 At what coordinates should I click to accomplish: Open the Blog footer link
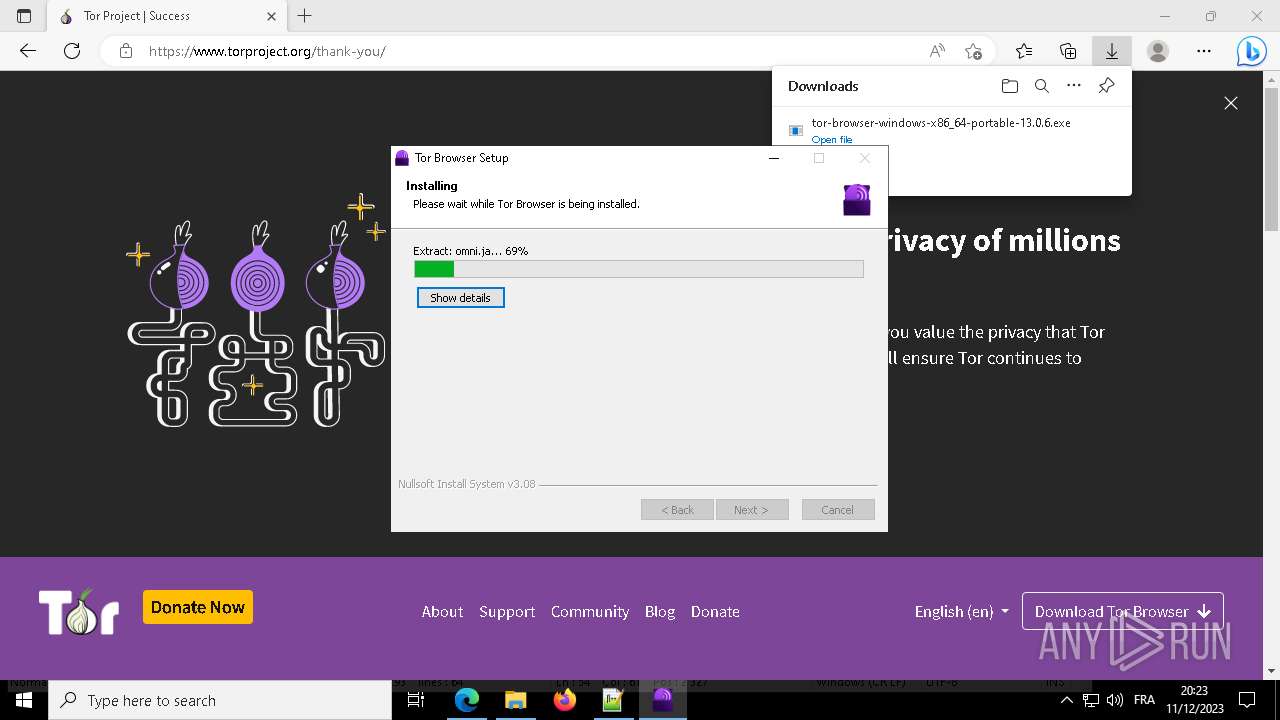[x=660, y=612]
